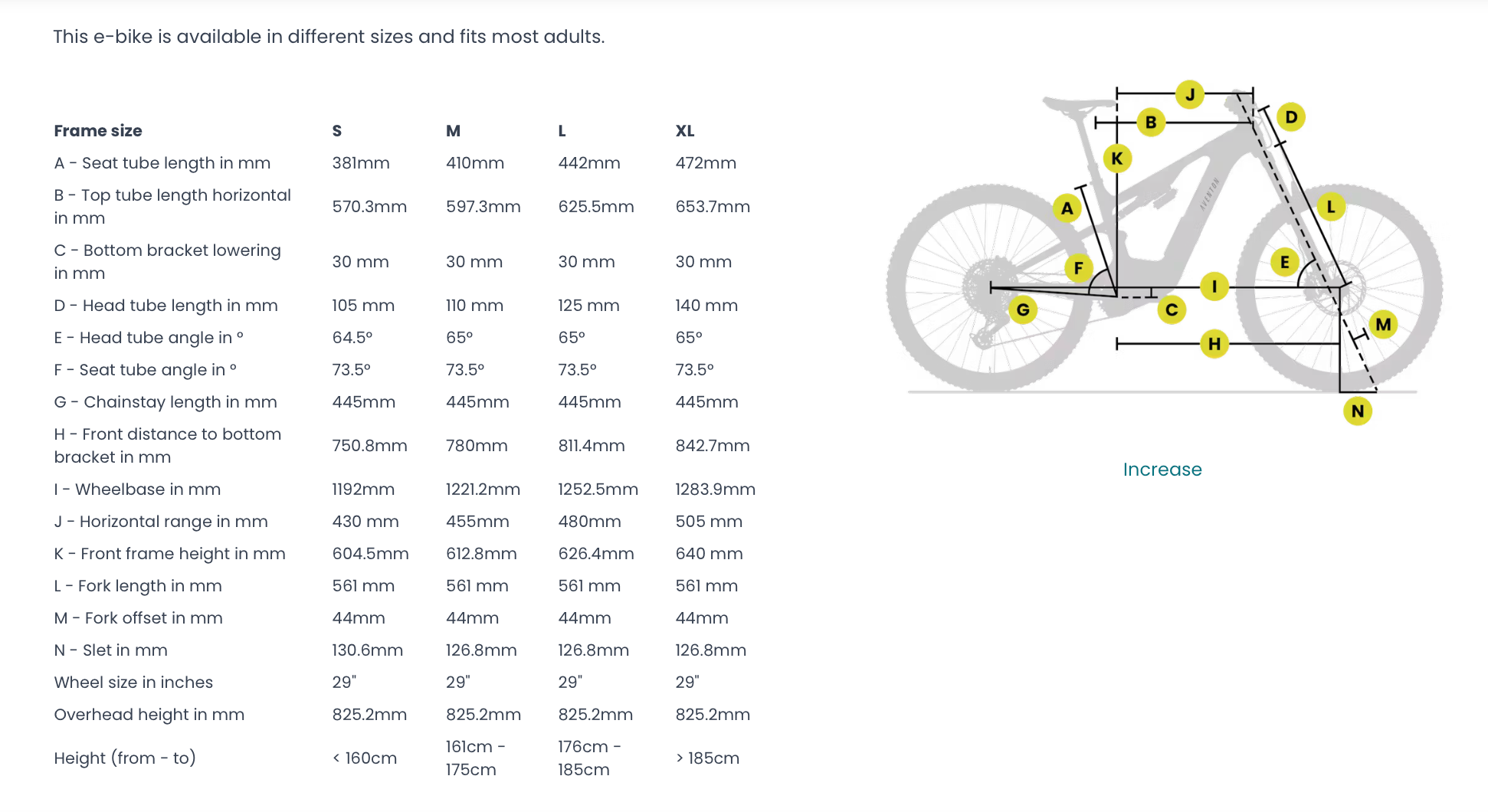1488x812 pixels.
Task: Click the yellow I wheelbase marker
Action: click(1214, 286)
